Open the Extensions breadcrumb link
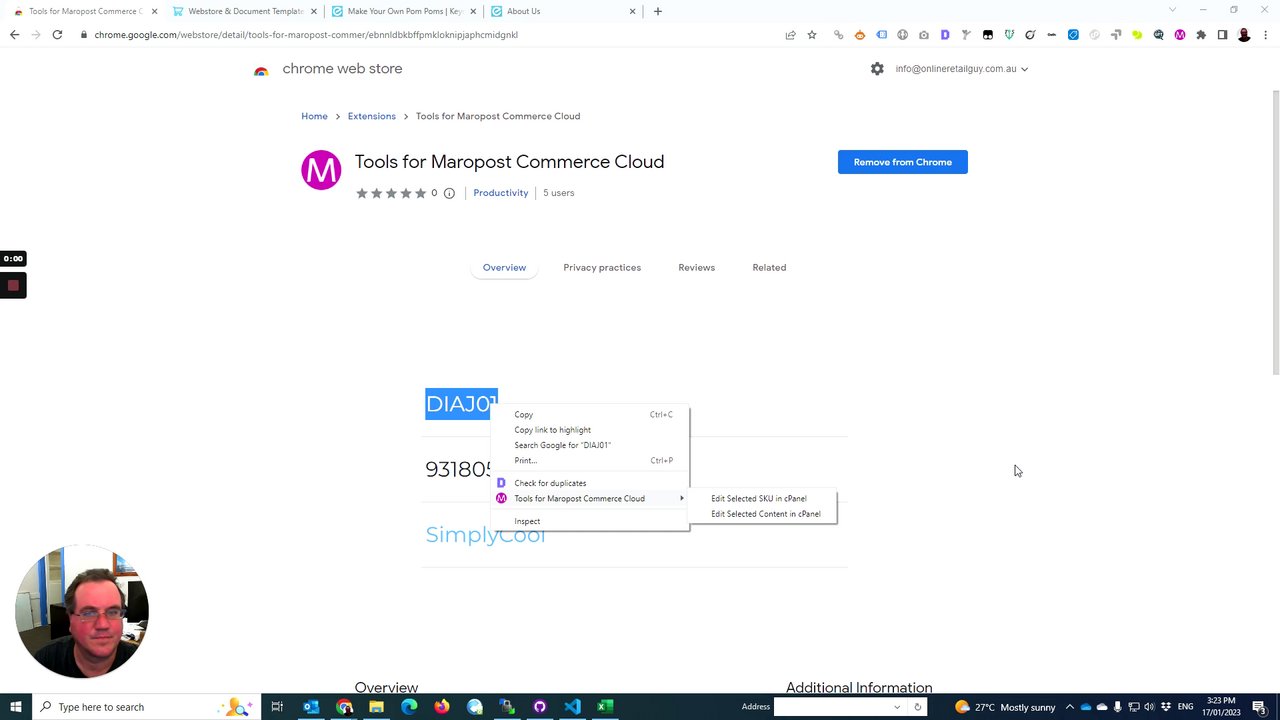Image resolution: width=1280 pixels, height=720 pixels. 372,116
